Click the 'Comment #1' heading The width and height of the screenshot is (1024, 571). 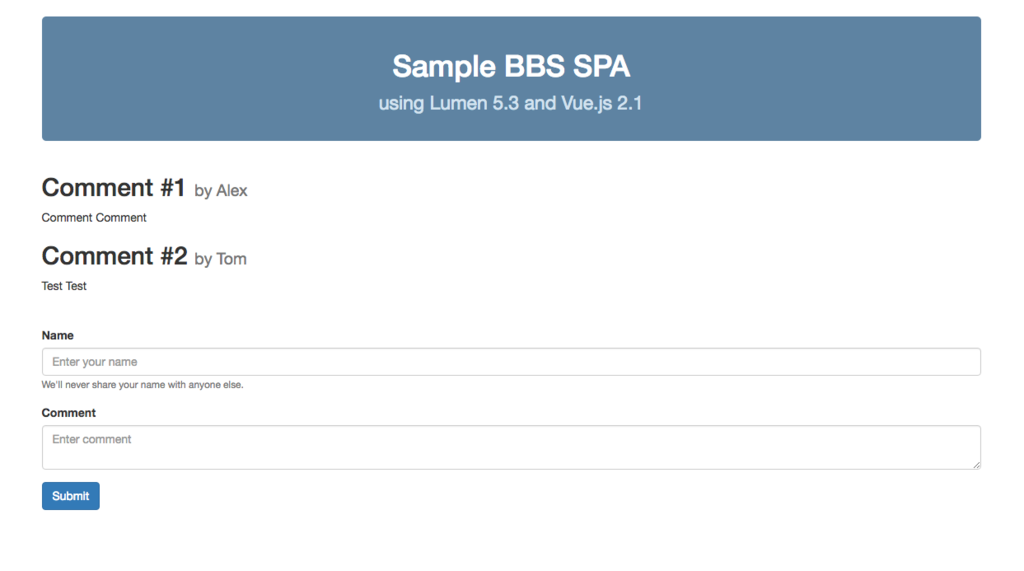(x=114, y=188)
